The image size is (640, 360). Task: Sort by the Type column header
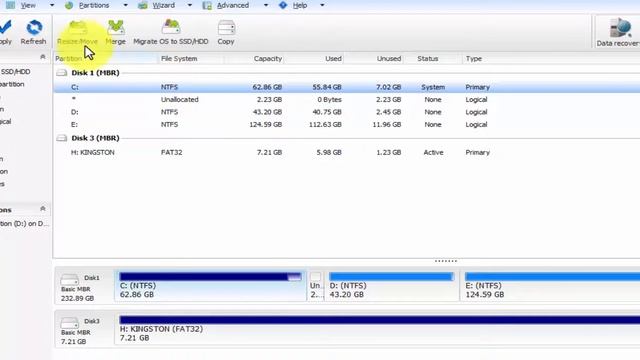click(x=474, y=59)
